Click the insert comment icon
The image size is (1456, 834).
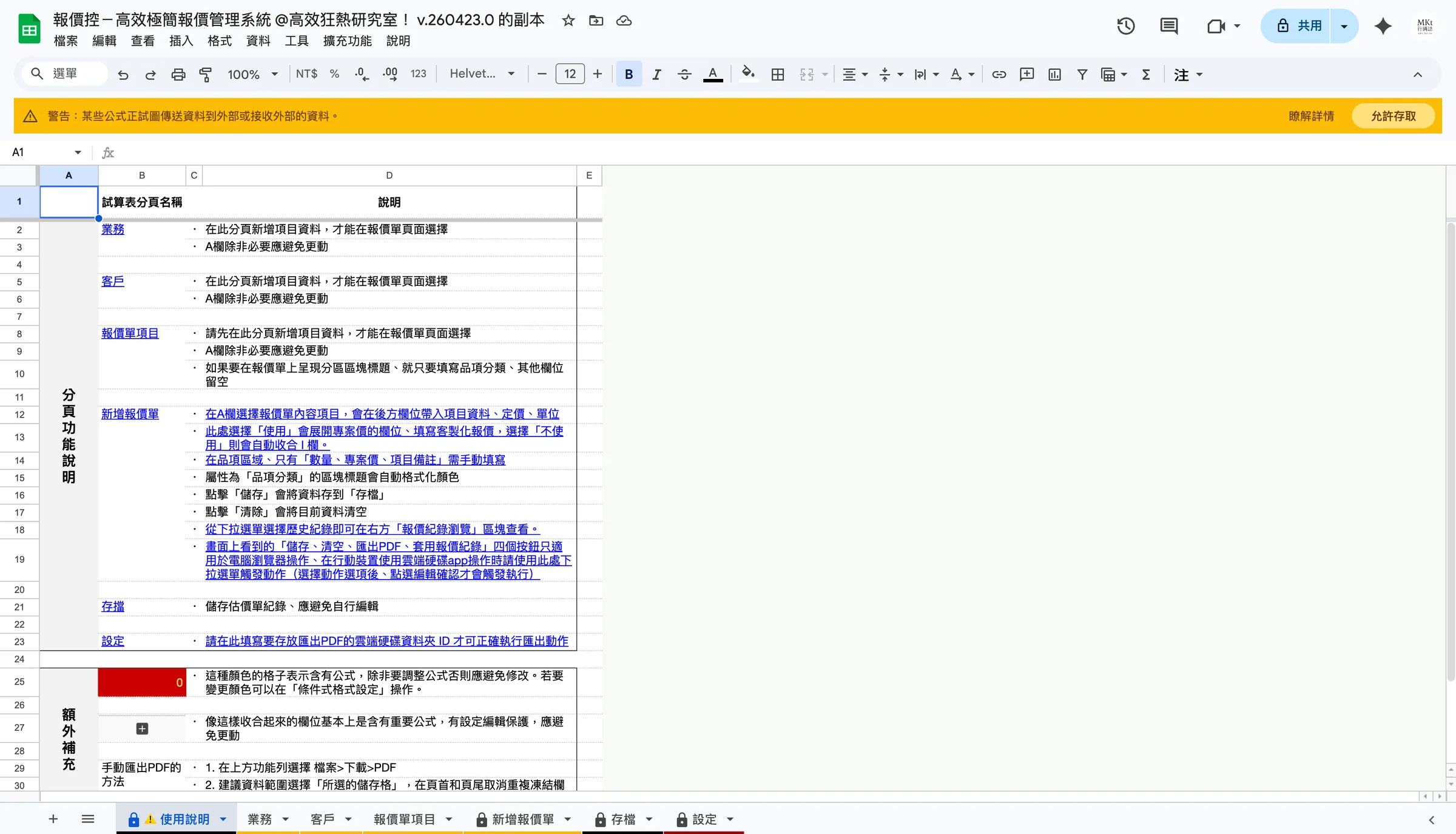[1027, 74]
